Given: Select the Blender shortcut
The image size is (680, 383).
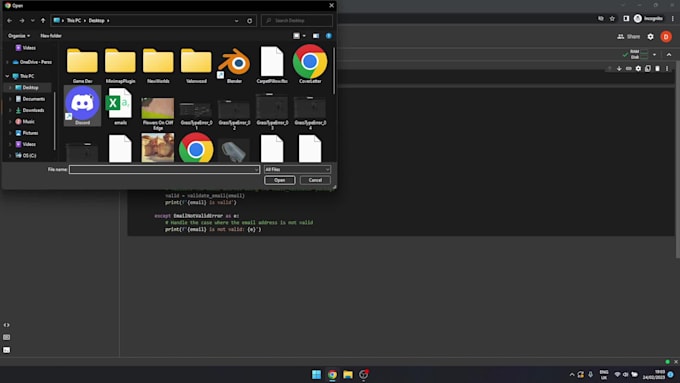Looking at the screenshot, I should point(234,65).
